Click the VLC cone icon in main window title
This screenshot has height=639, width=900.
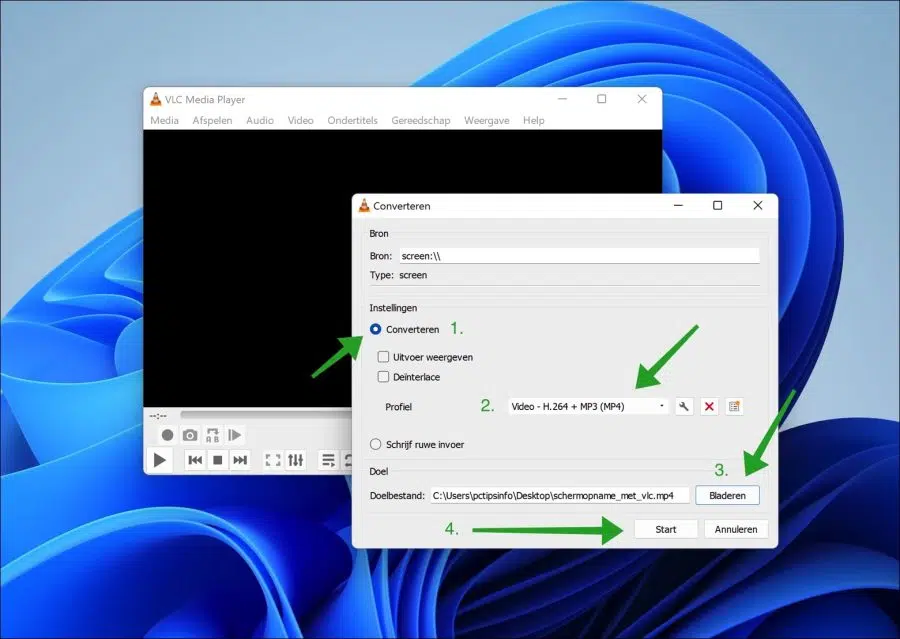click(x=156, y=99)
